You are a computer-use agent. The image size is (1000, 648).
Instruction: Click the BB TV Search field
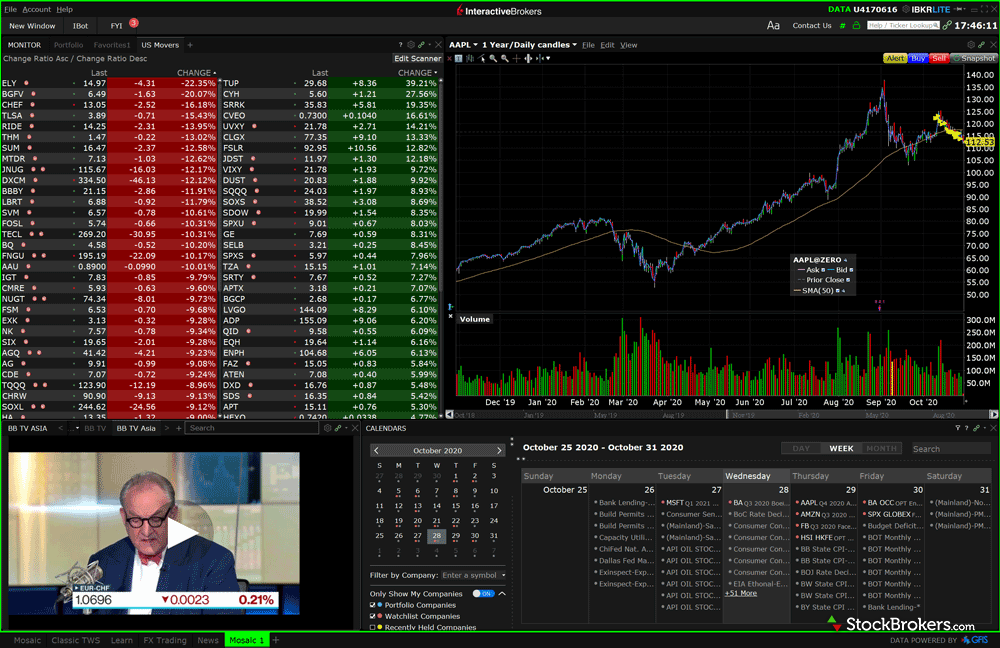point(251,428)
